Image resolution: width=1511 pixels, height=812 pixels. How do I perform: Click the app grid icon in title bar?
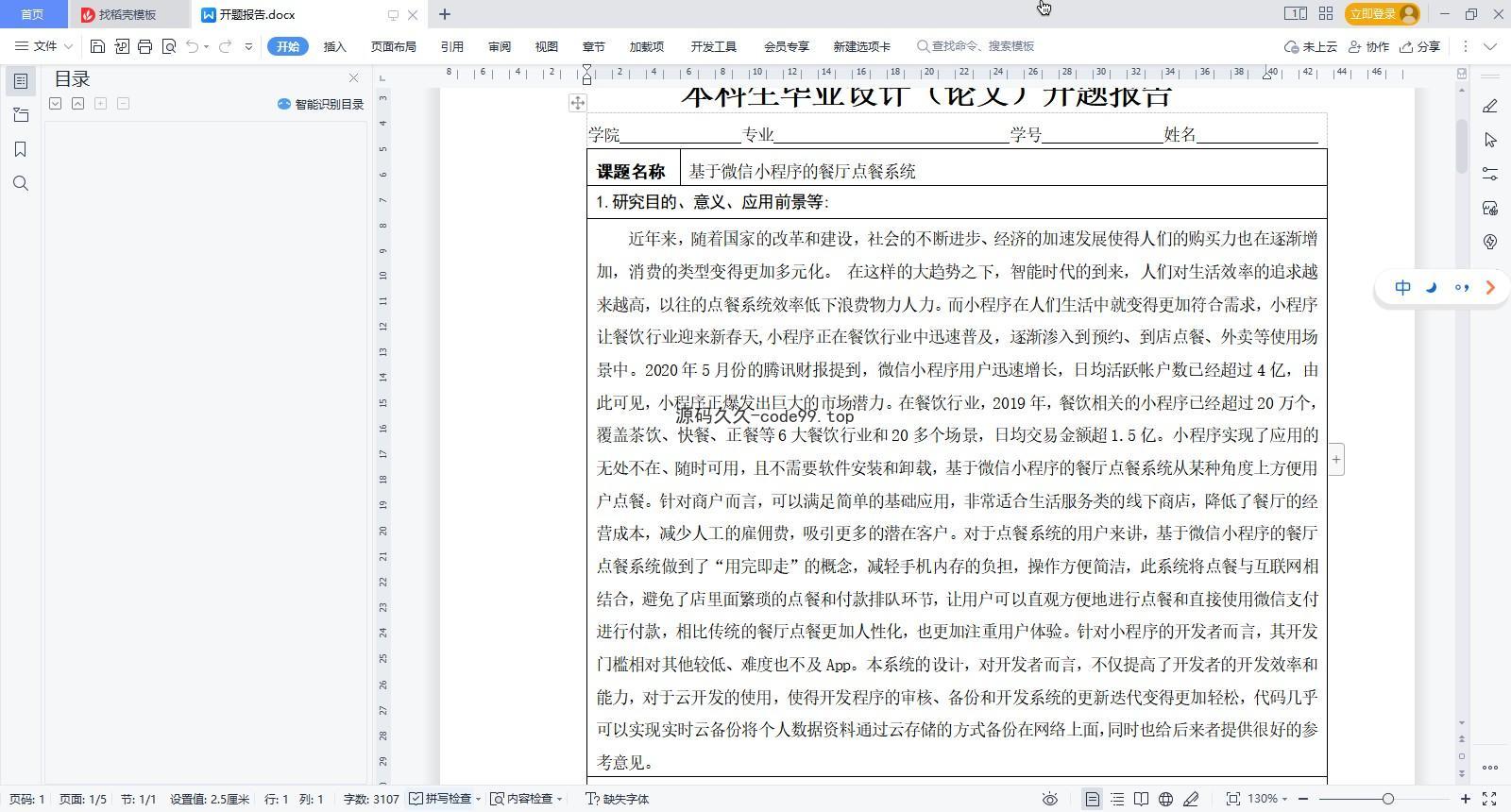(x=1326, y=13)
